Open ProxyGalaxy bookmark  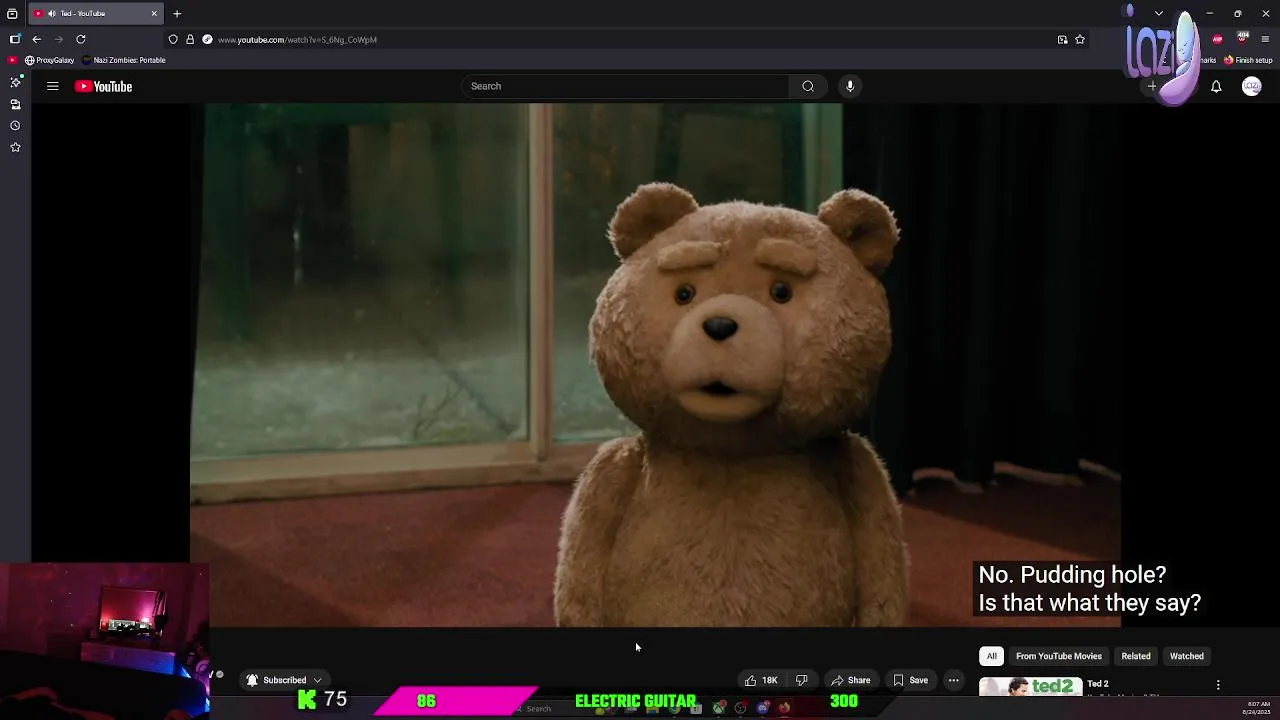pos(49,60)
